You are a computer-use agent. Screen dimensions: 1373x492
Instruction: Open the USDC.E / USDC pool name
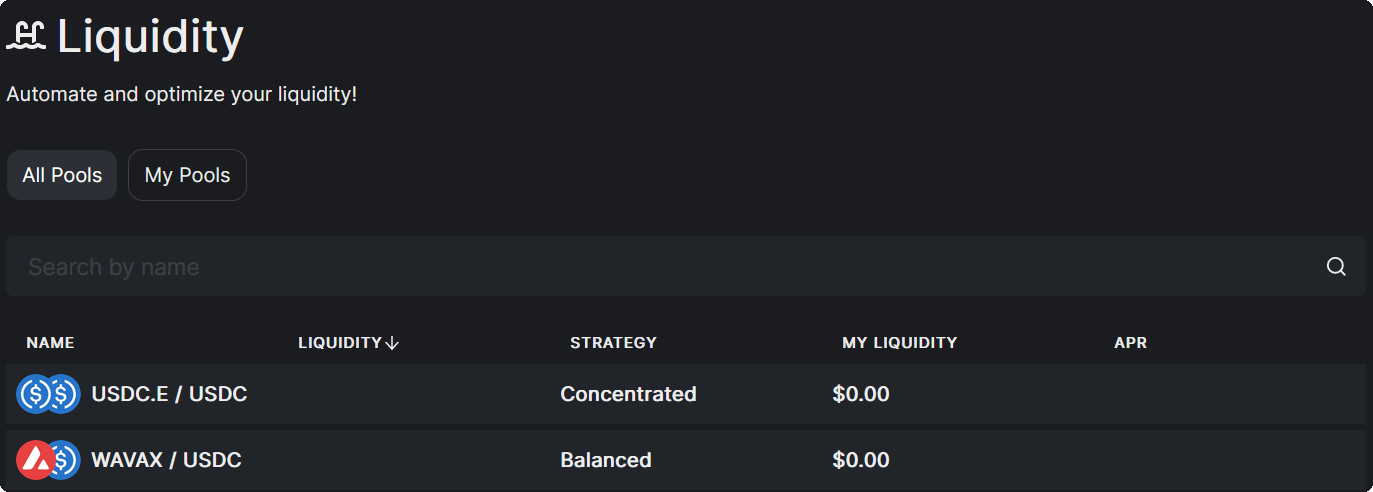[169, 394]
